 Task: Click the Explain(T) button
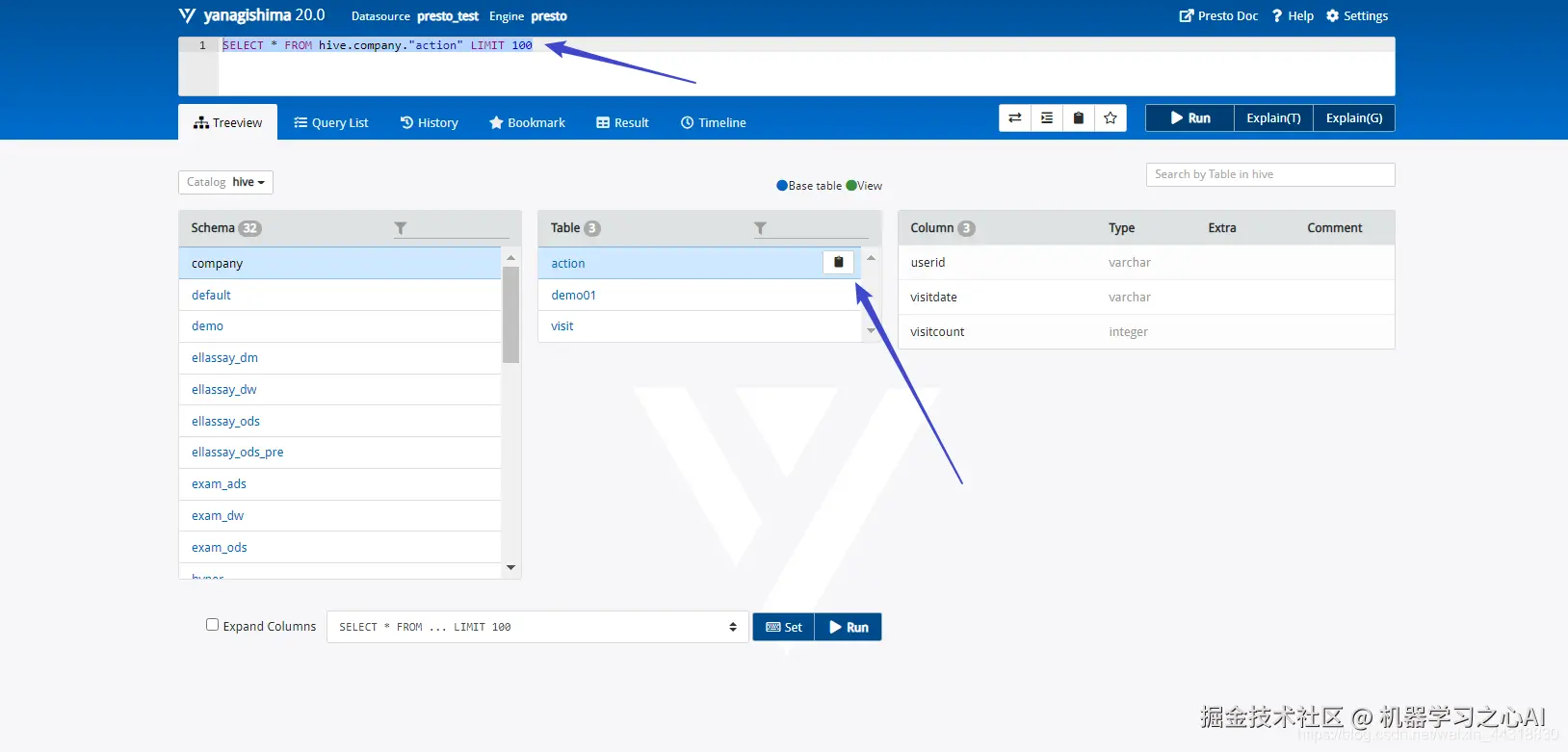click(1273, 118)
